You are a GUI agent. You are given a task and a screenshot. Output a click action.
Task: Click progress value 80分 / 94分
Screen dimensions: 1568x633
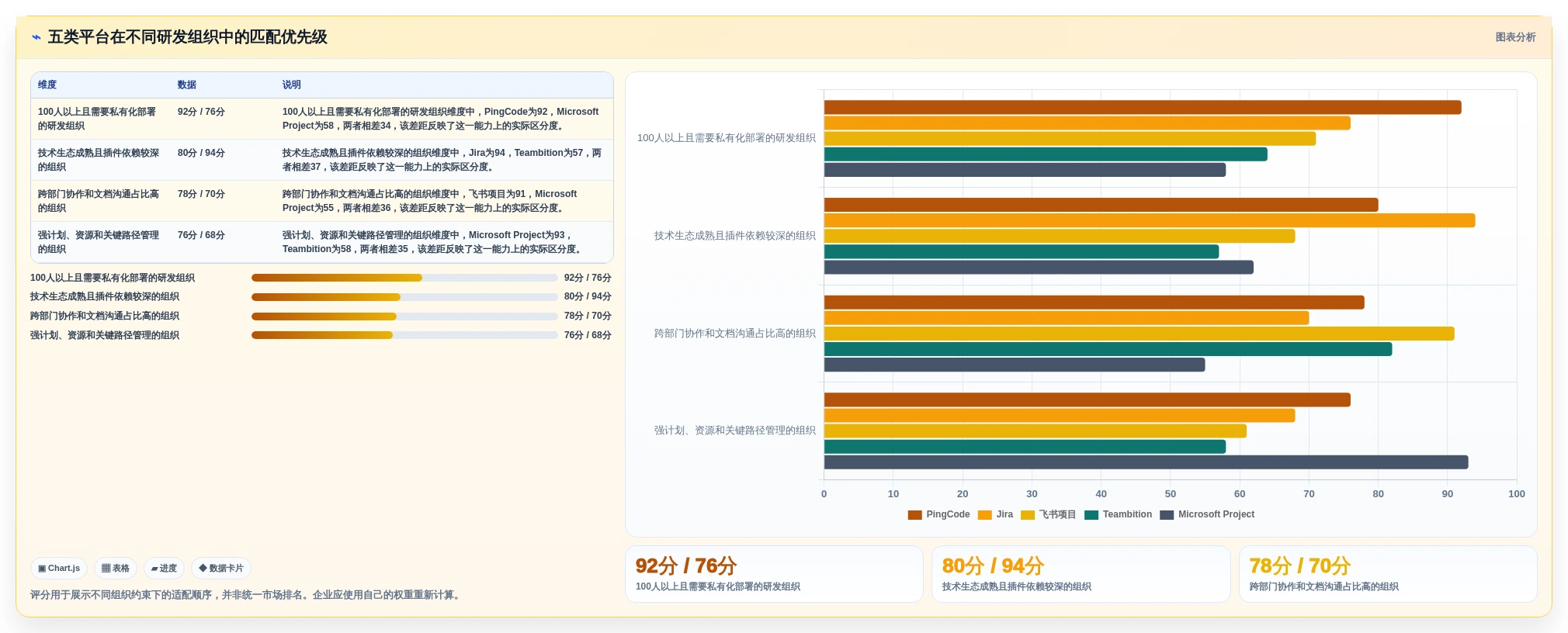[588, 296]
